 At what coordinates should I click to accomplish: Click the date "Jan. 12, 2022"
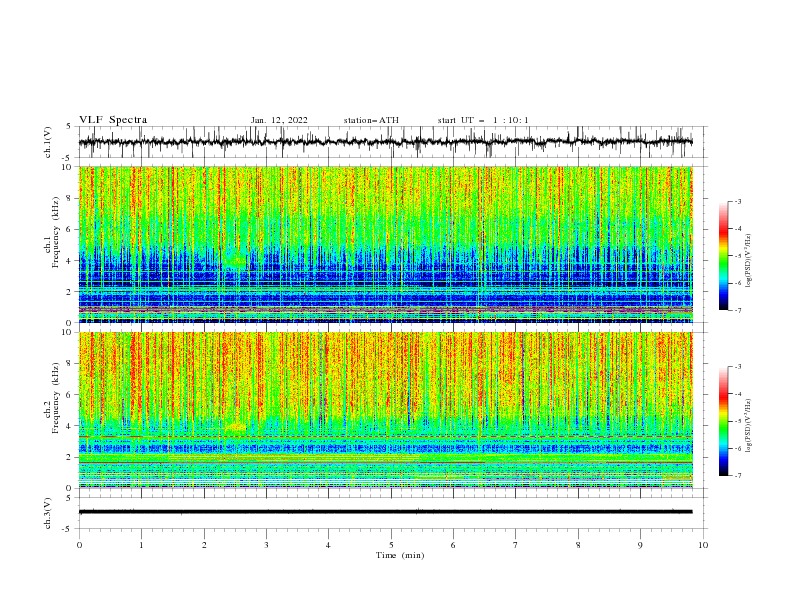pos(279,120)
